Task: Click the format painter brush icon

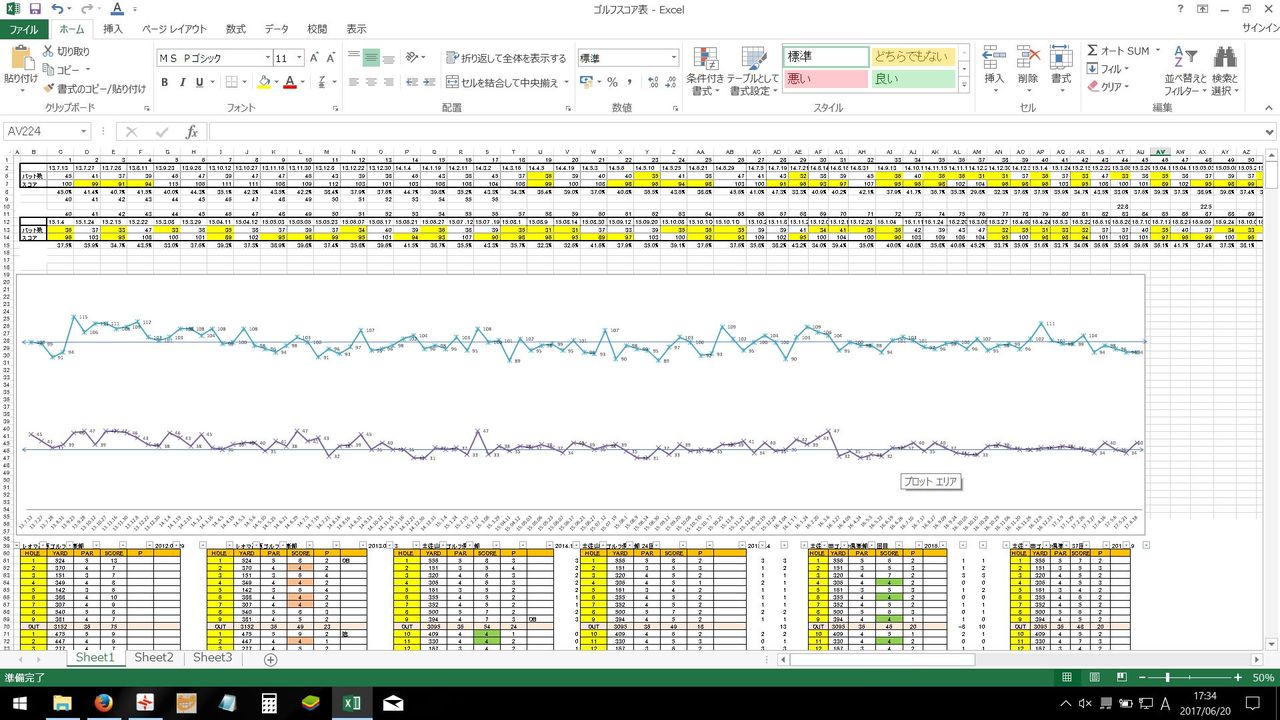Action: point(48,89)
